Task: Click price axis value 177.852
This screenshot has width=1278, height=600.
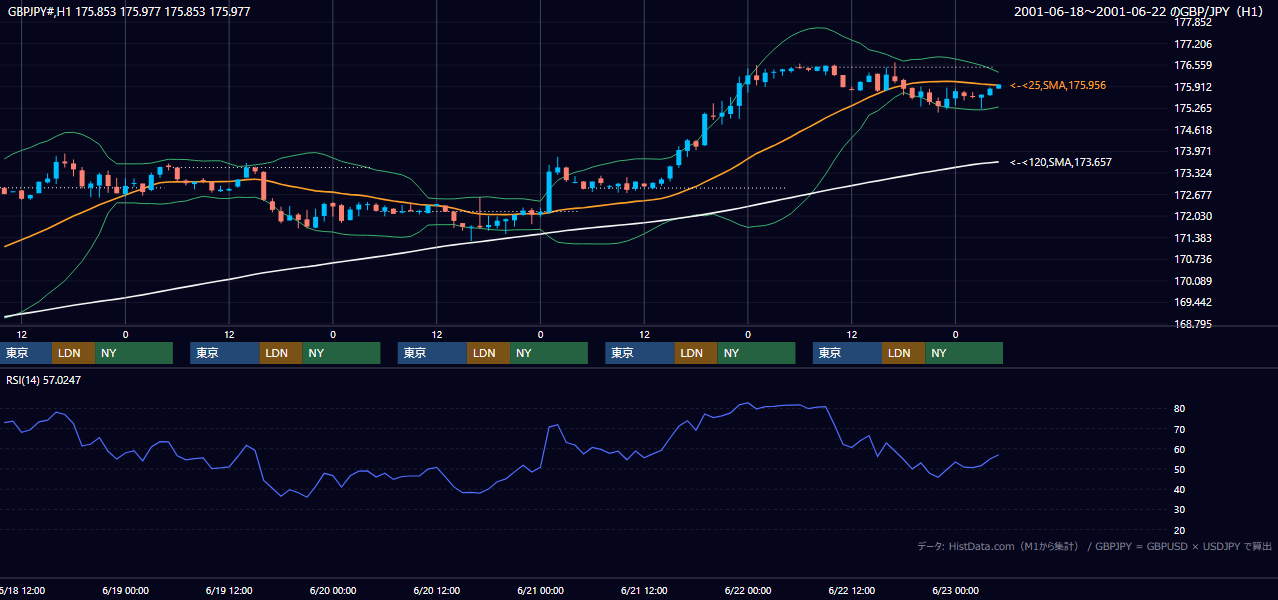Action: (1192, 22)
